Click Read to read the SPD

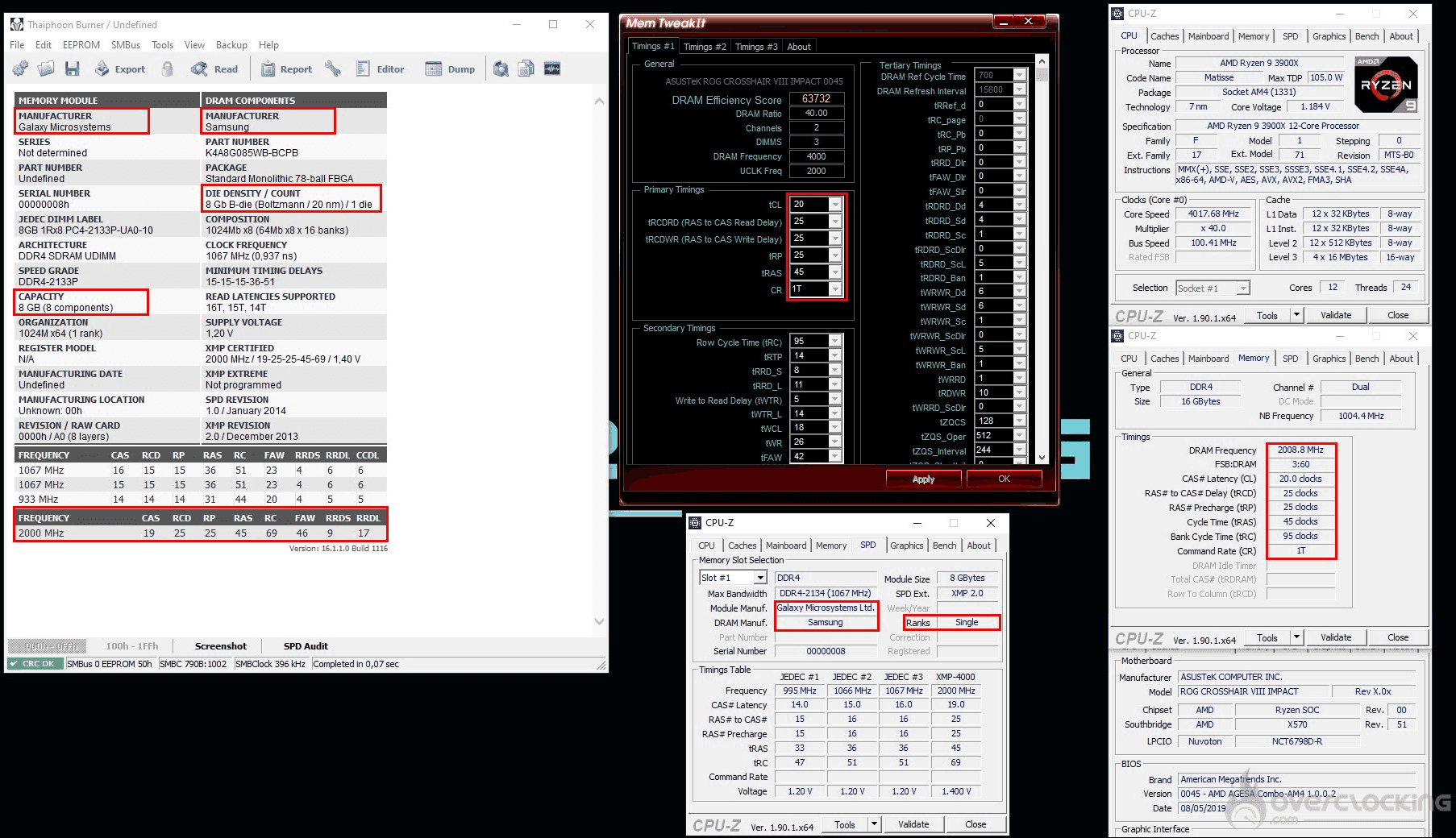pyautogui.click(x=214, y=69)
